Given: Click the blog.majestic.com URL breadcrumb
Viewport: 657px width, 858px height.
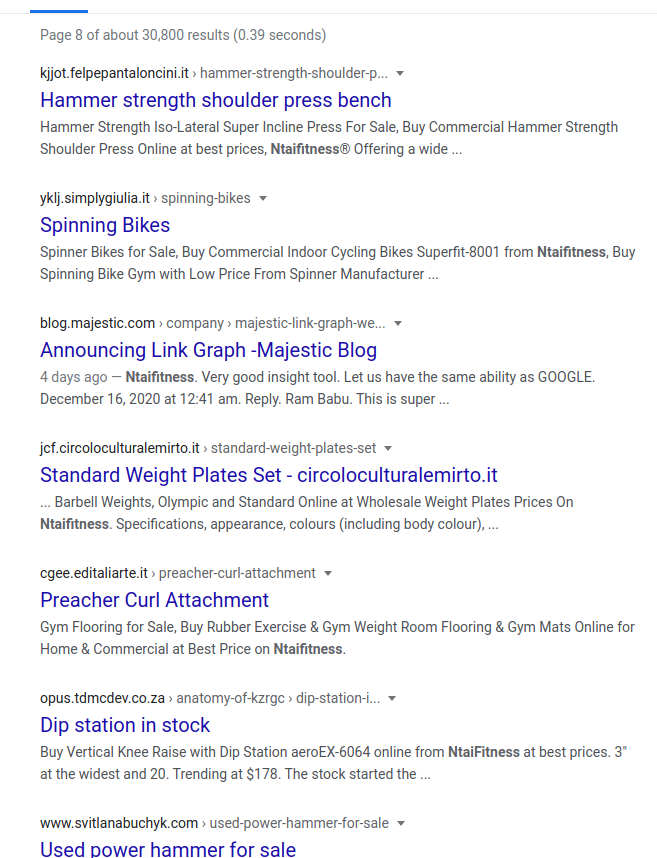Looking at the screenshot, I should point(212,323).
